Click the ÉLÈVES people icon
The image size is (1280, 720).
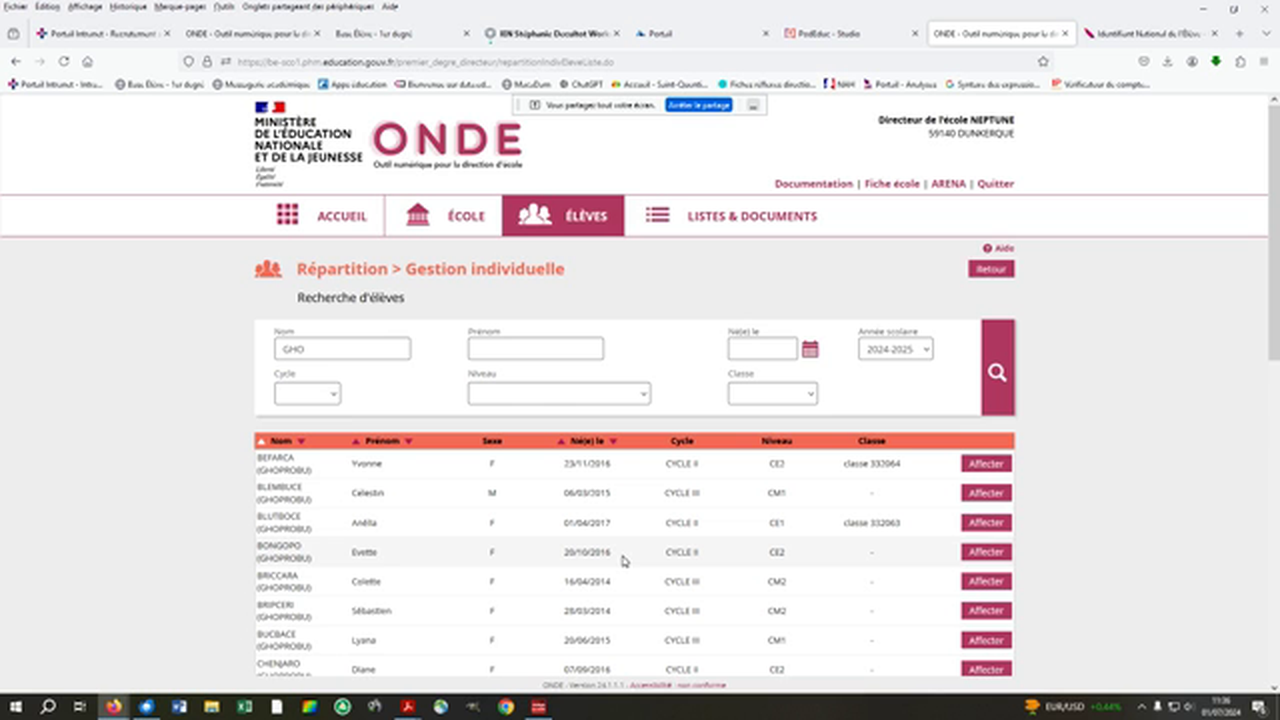[x=534, y=214]
